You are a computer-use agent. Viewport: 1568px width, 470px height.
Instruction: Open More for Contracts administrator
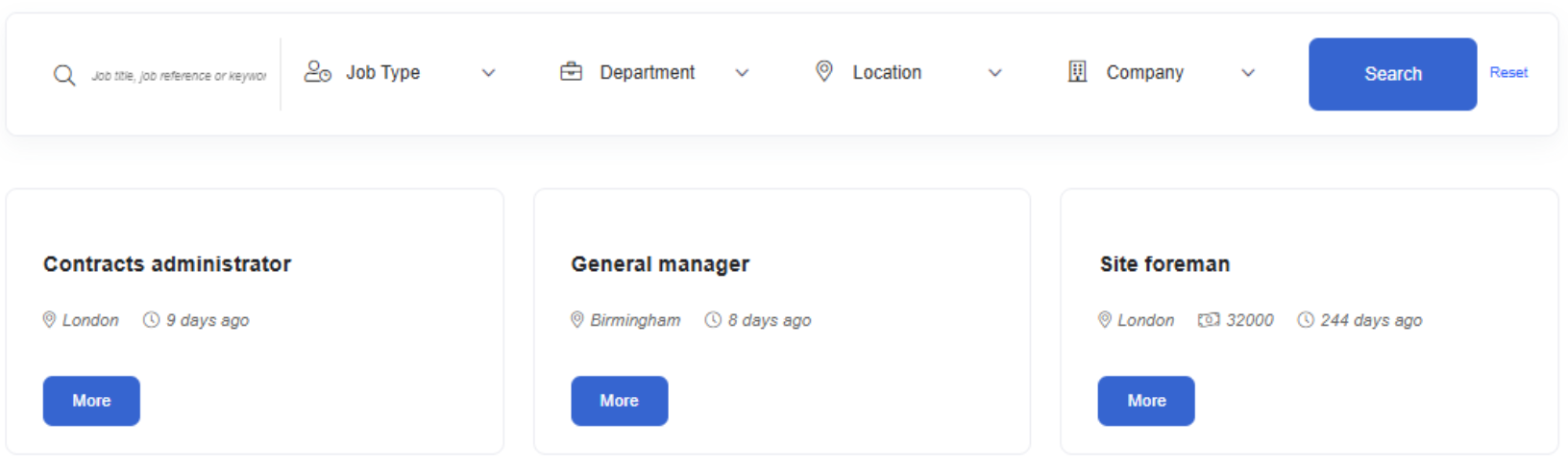click(91, 401)
